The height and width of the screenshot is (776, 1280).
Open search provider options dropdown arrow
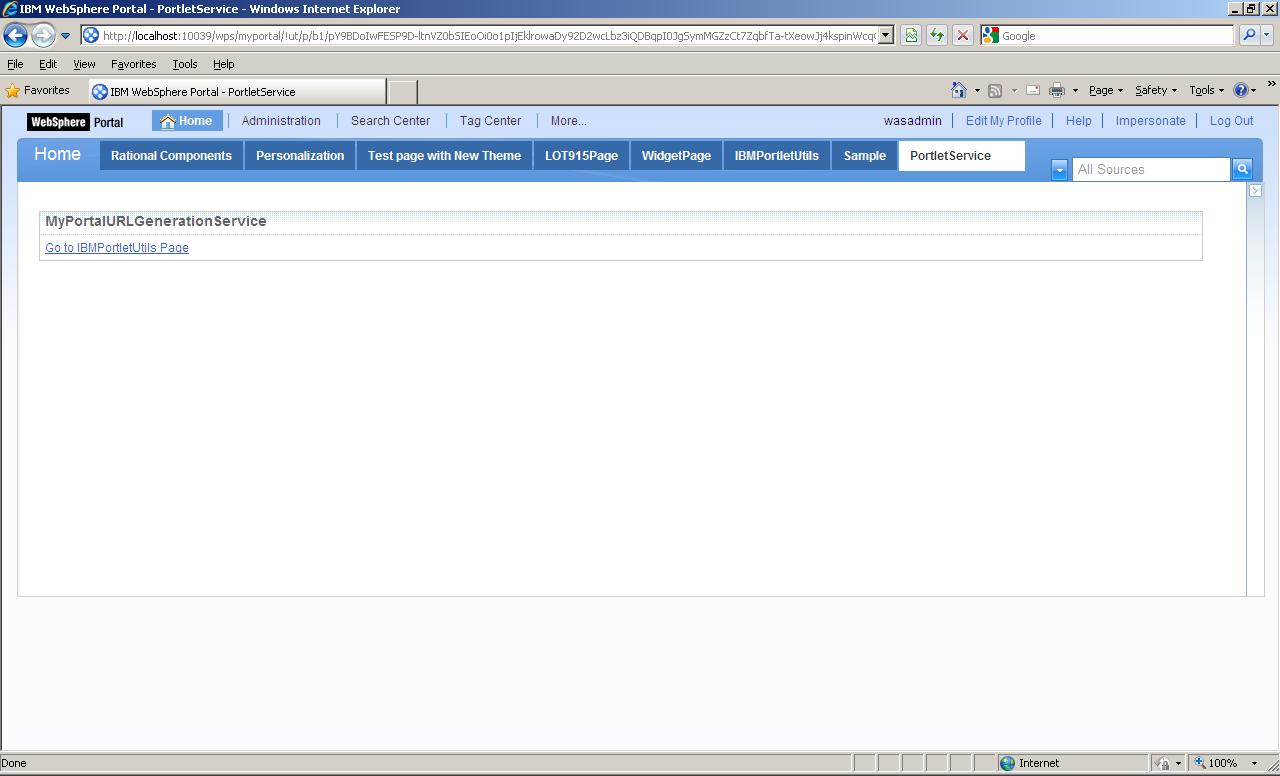pyautogui.click(x=1266, y=36)
